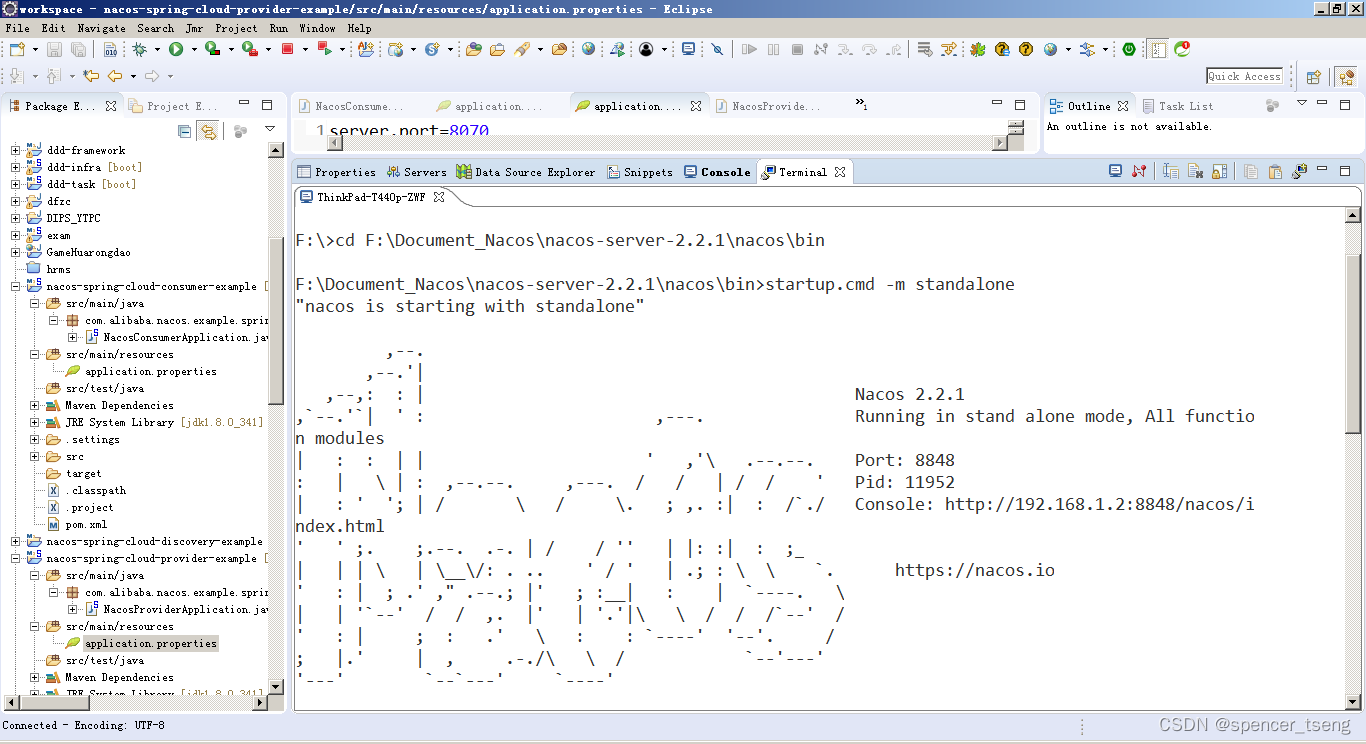Viewport: 1366px width, 744px height.
Task: Click the Quick Access field
Action: (1243, 75)
